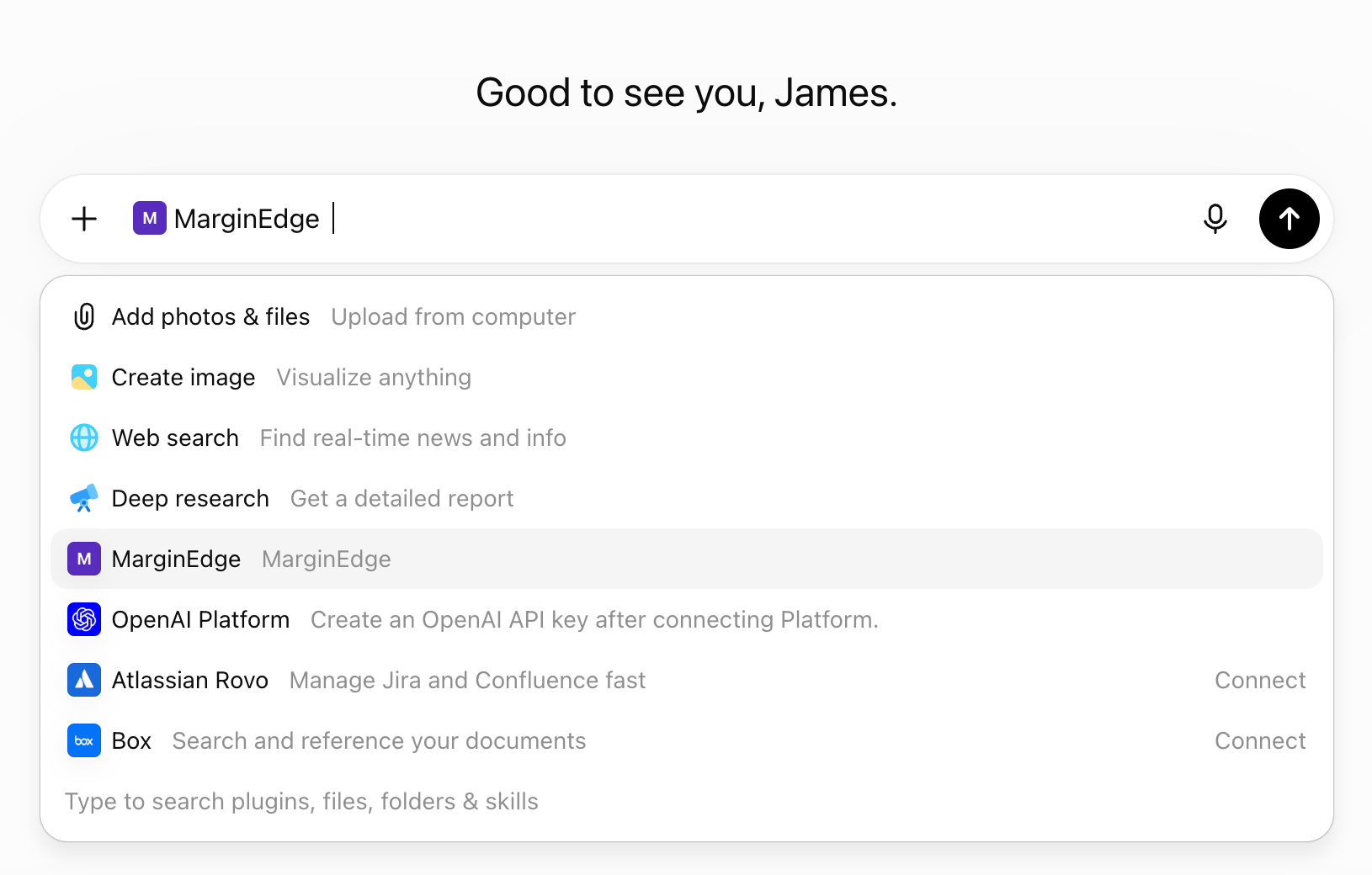
Task: Click the Web search globe icon
Action: point(84,437)
